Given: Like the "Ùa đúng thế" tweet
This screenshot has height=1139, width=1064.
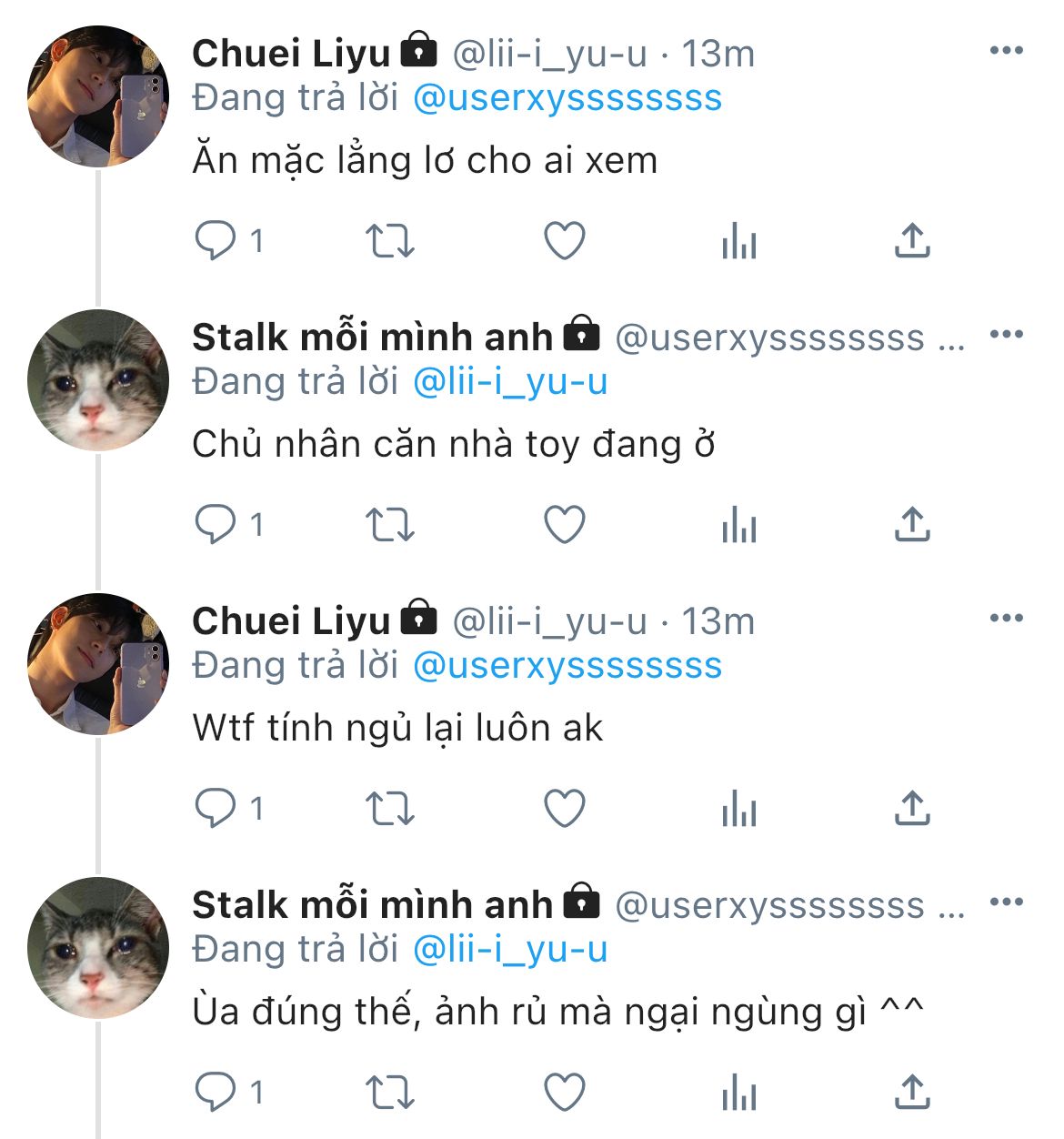Looking at the screenshot, I should (x=564, y=1093).
